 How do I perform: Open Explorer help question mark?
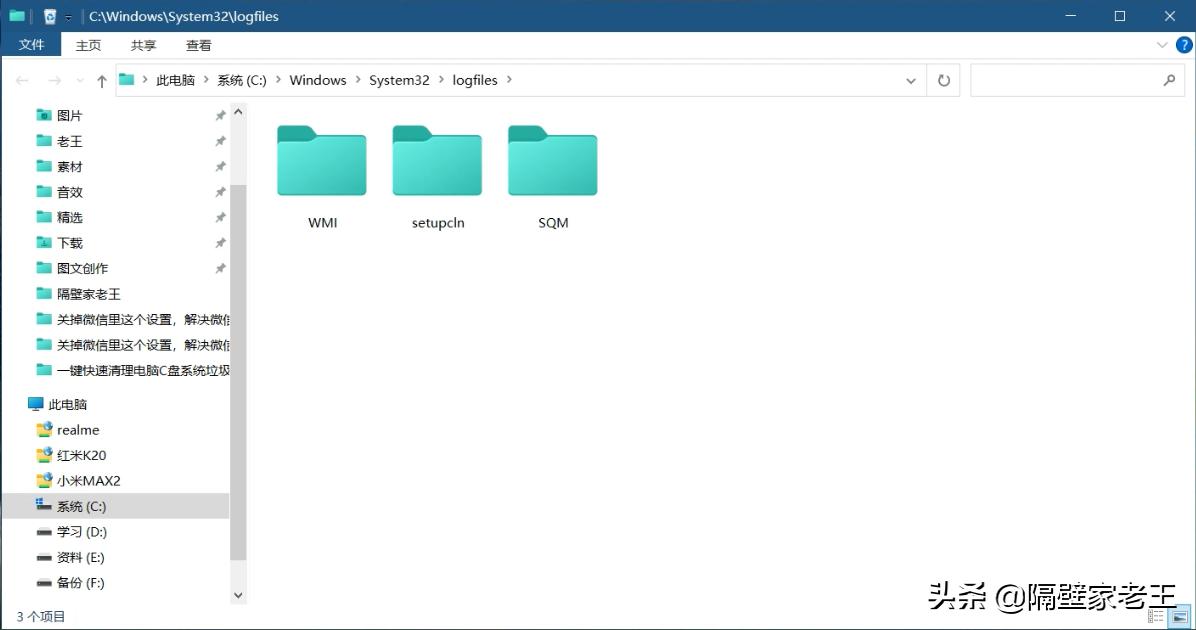click(x=1184, y=45)
